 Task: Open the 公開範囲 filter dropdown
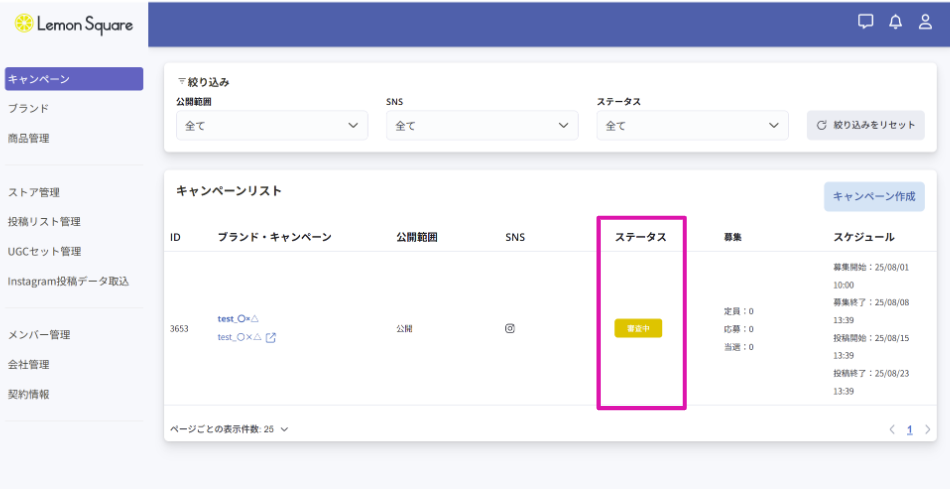tap(271, 126)
